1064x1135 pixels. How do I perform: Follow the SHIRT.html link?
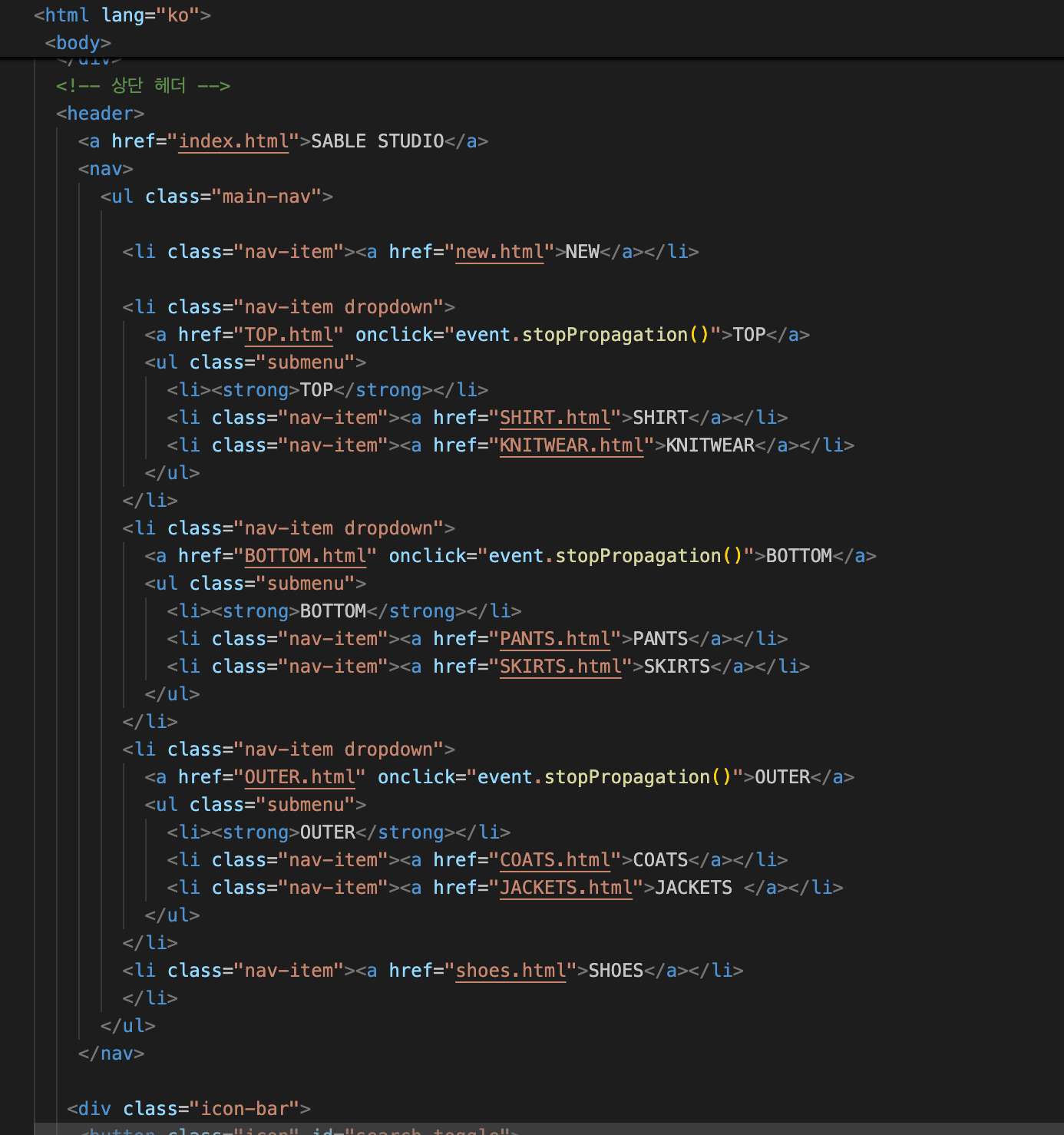[x=555, y=418]
